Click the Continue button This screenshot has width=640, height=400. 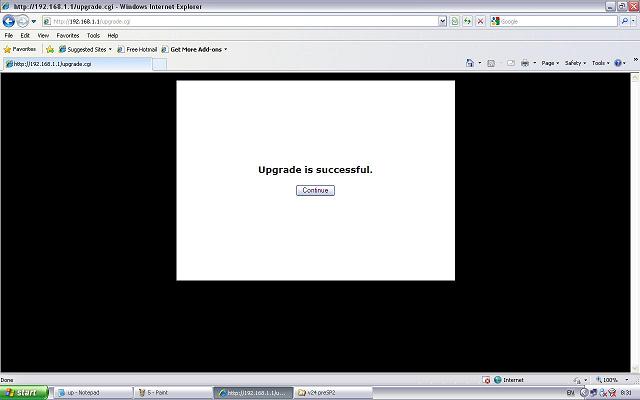pyautogui.click(x=315, y=190)
